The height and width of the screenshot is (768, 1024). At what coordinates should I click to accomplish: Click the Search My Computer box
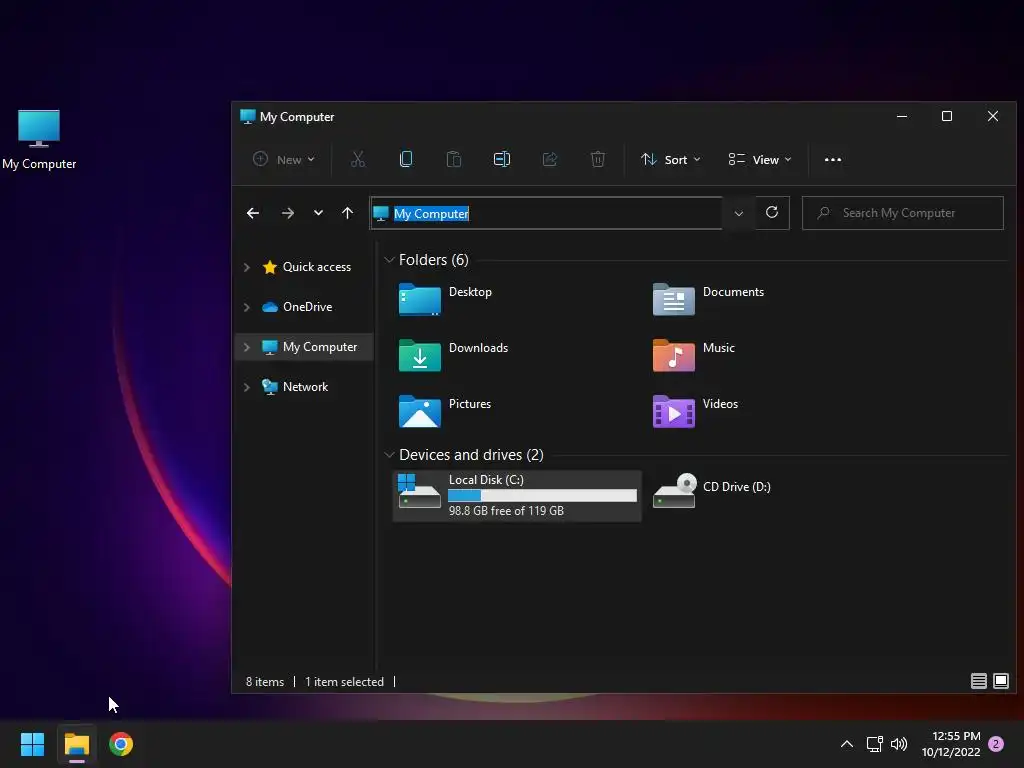tap(903, 213)
